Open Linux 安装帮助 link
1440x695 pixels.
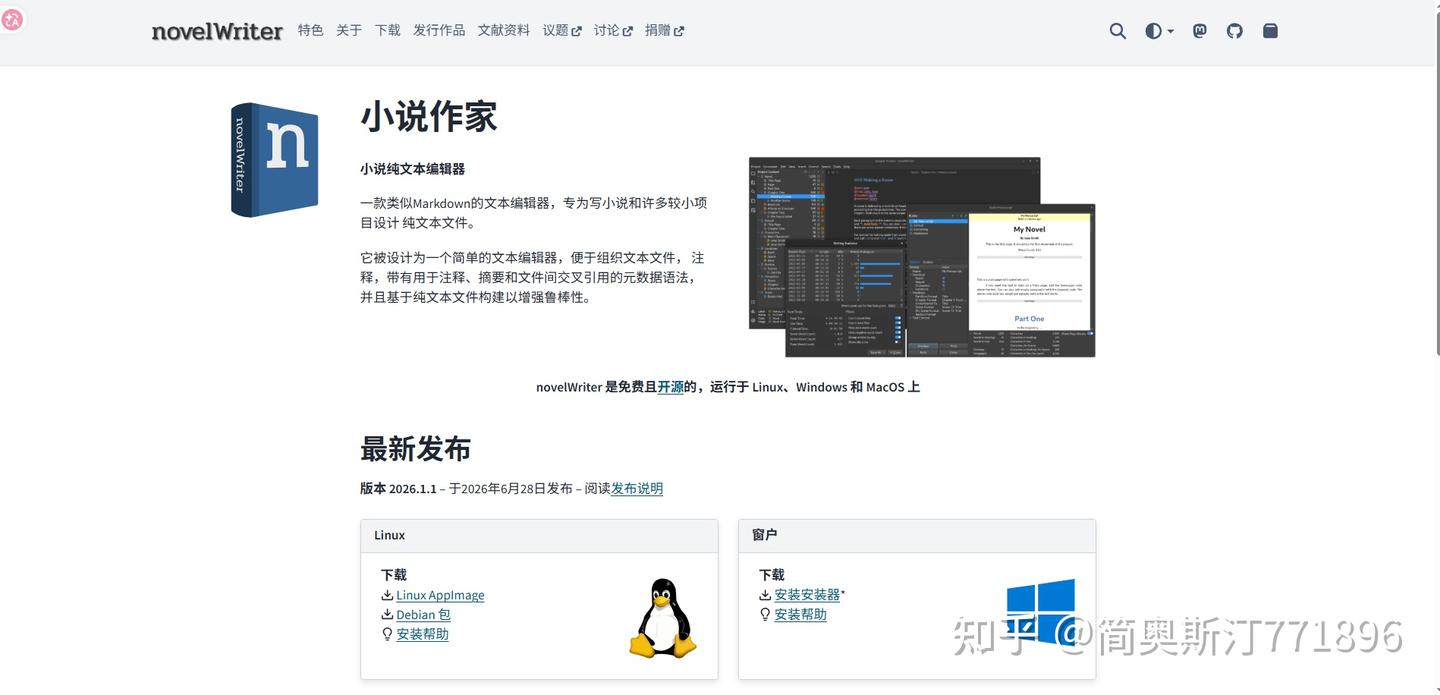[422, 634]
